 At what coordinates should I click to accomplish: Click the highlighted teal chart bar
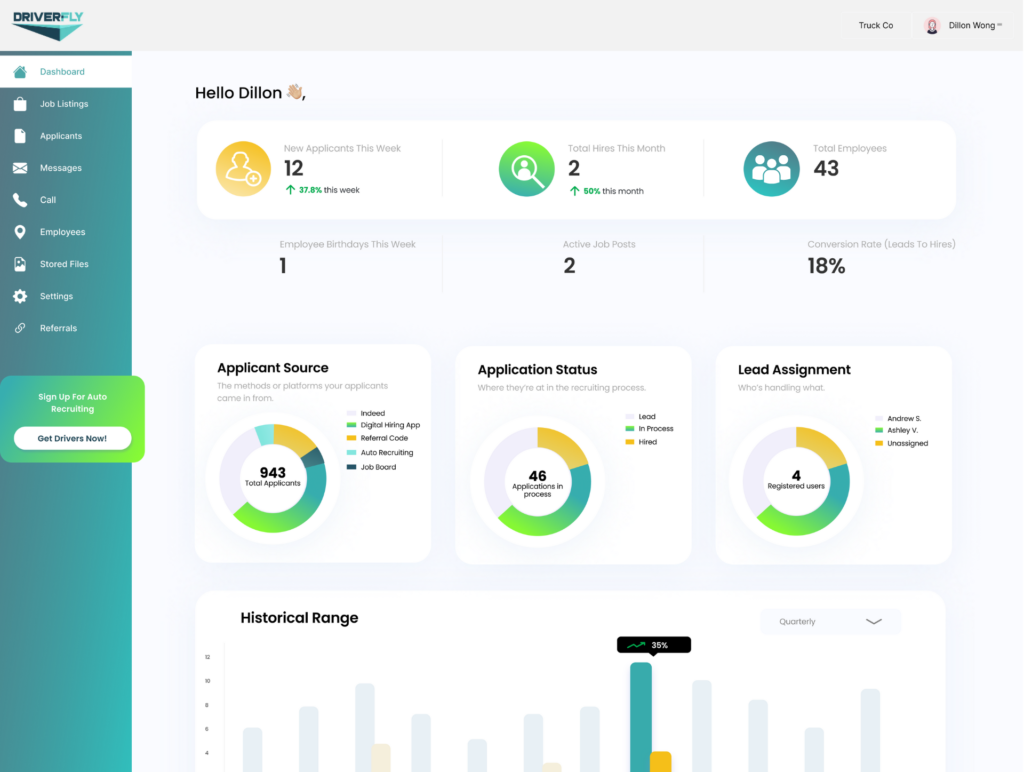click(x=641, y=717)
